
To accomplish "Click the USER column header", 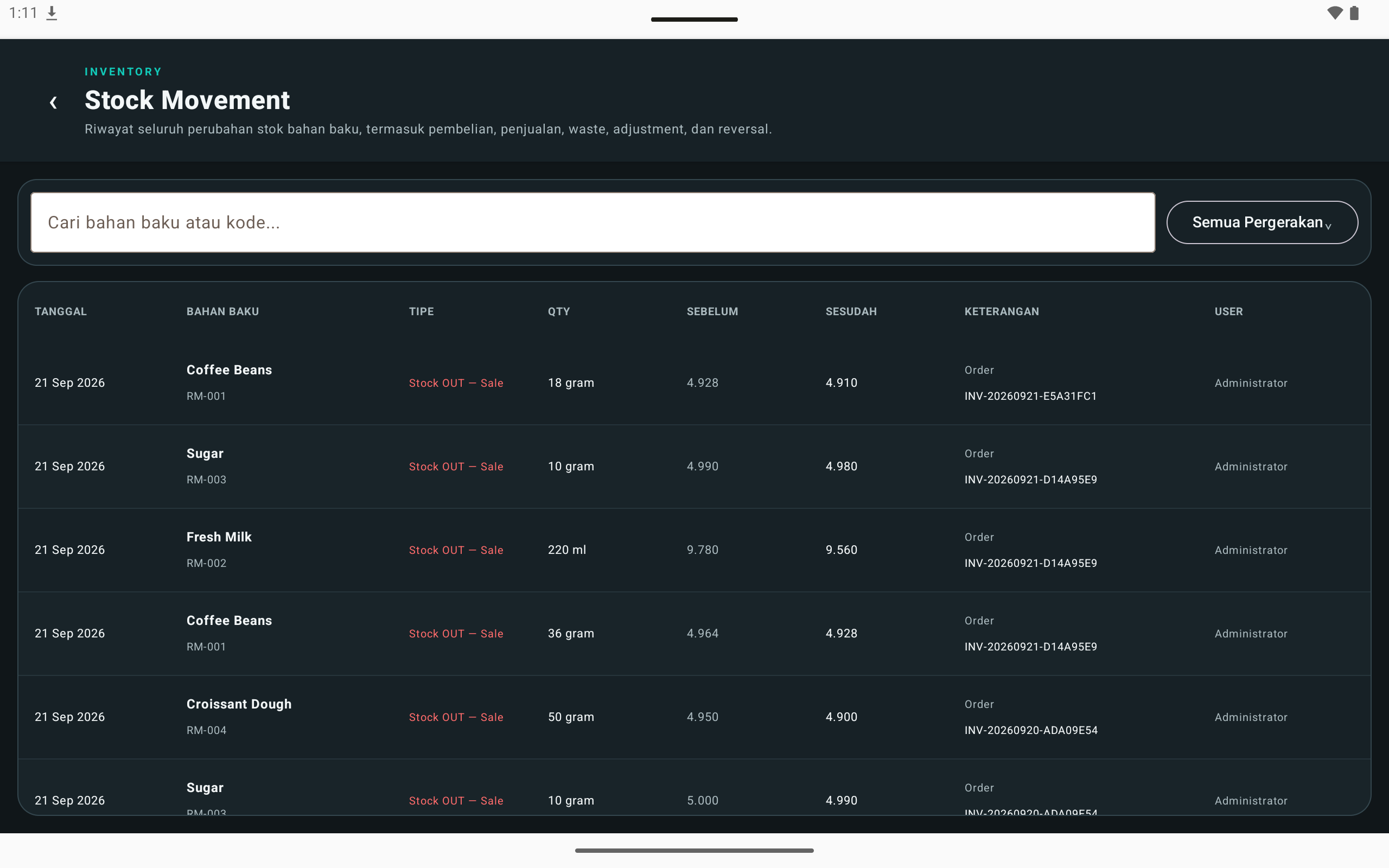I will click(1228, 311).
